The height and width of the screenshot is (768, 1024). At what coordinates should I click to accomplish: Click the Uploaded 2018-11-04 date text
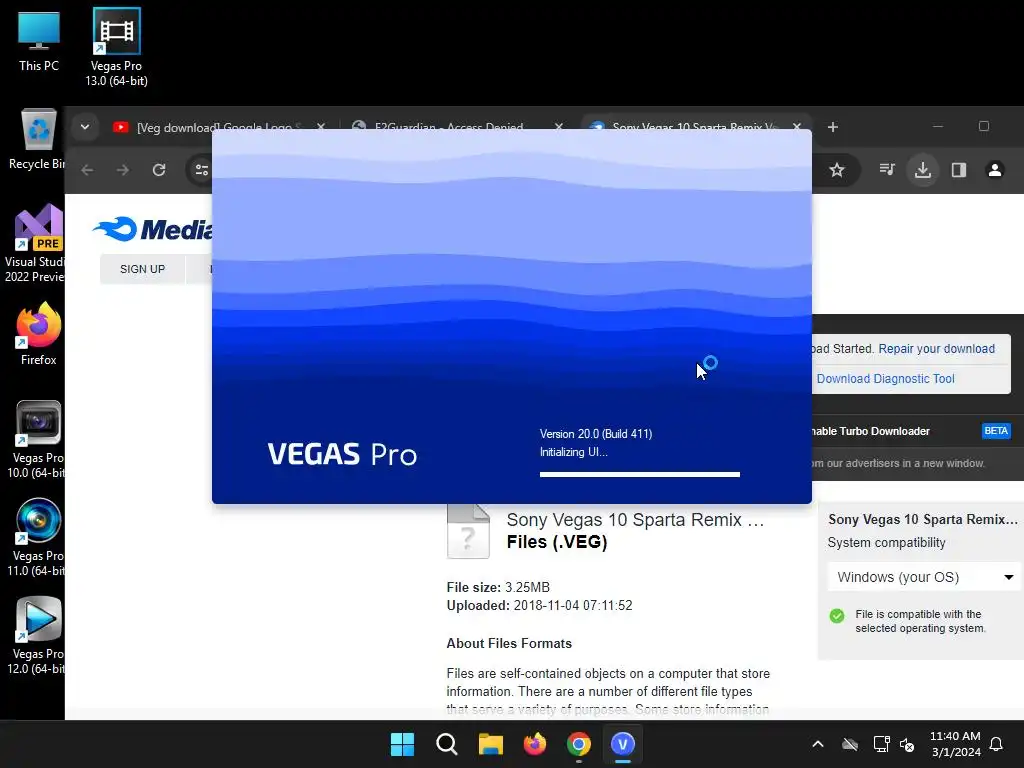coord(539,605)
